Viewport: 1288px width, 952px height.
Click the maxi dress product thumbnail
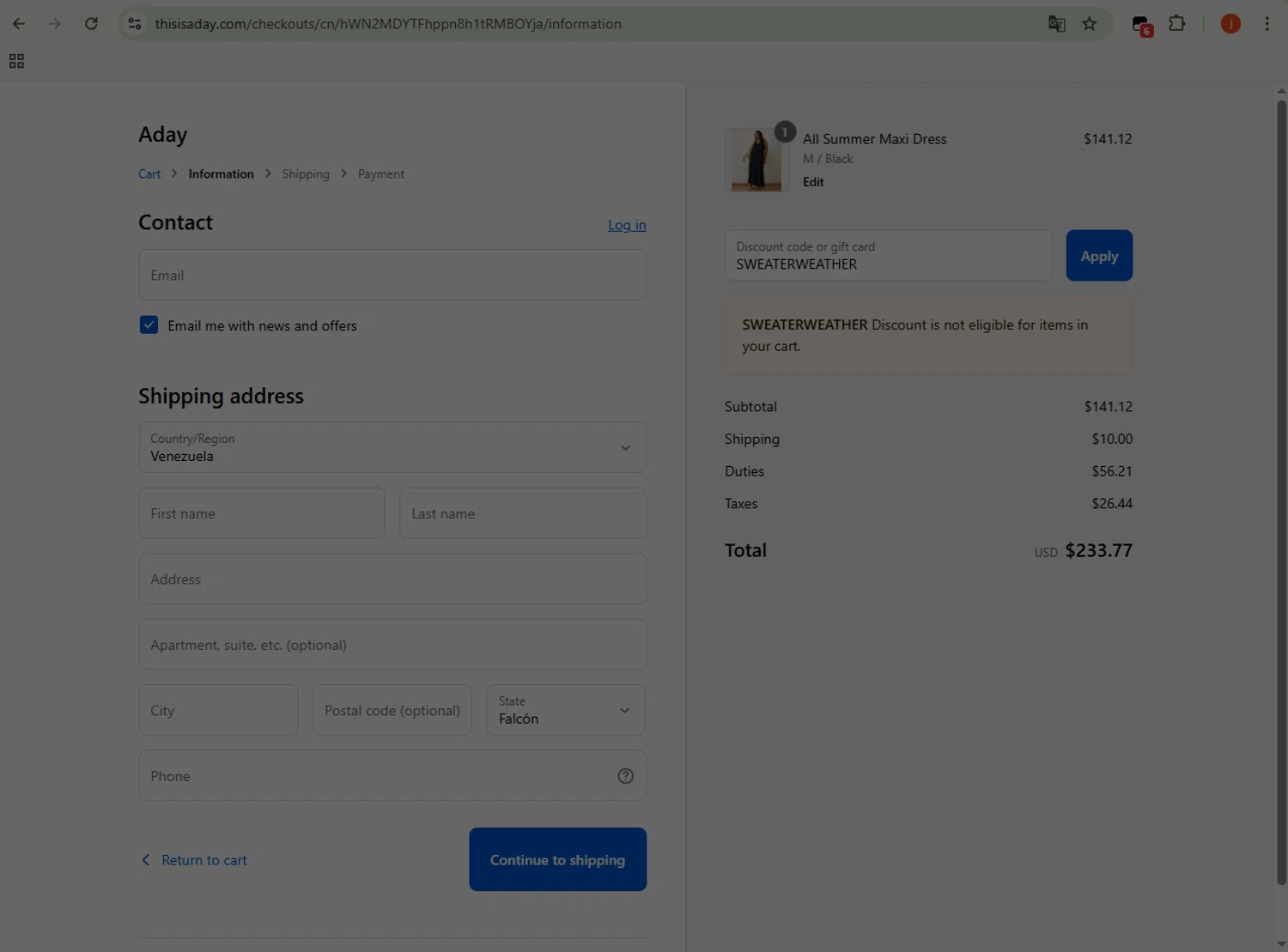coord(756,160)
